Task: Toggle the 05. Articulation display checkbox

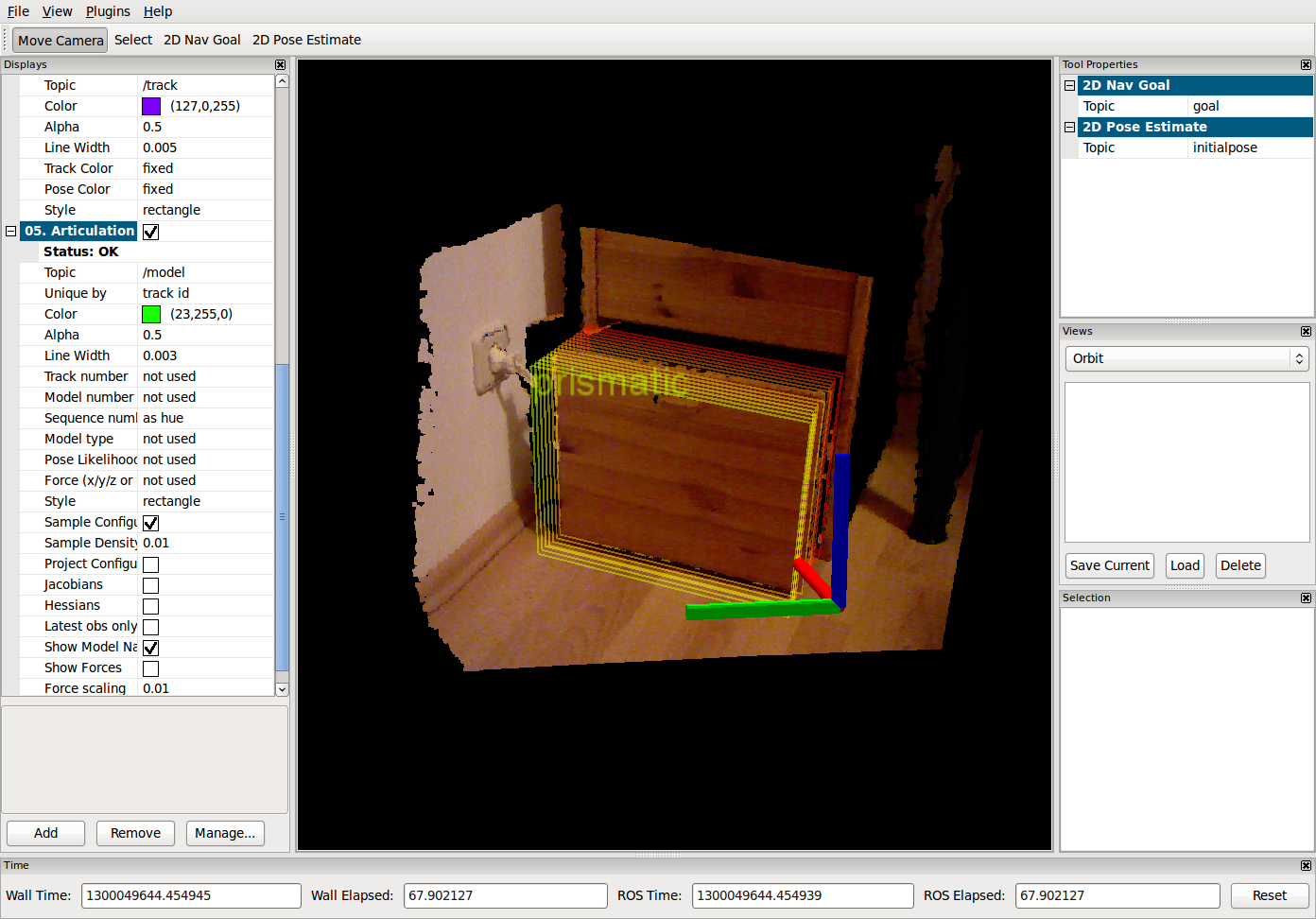Action: point(151,232)
